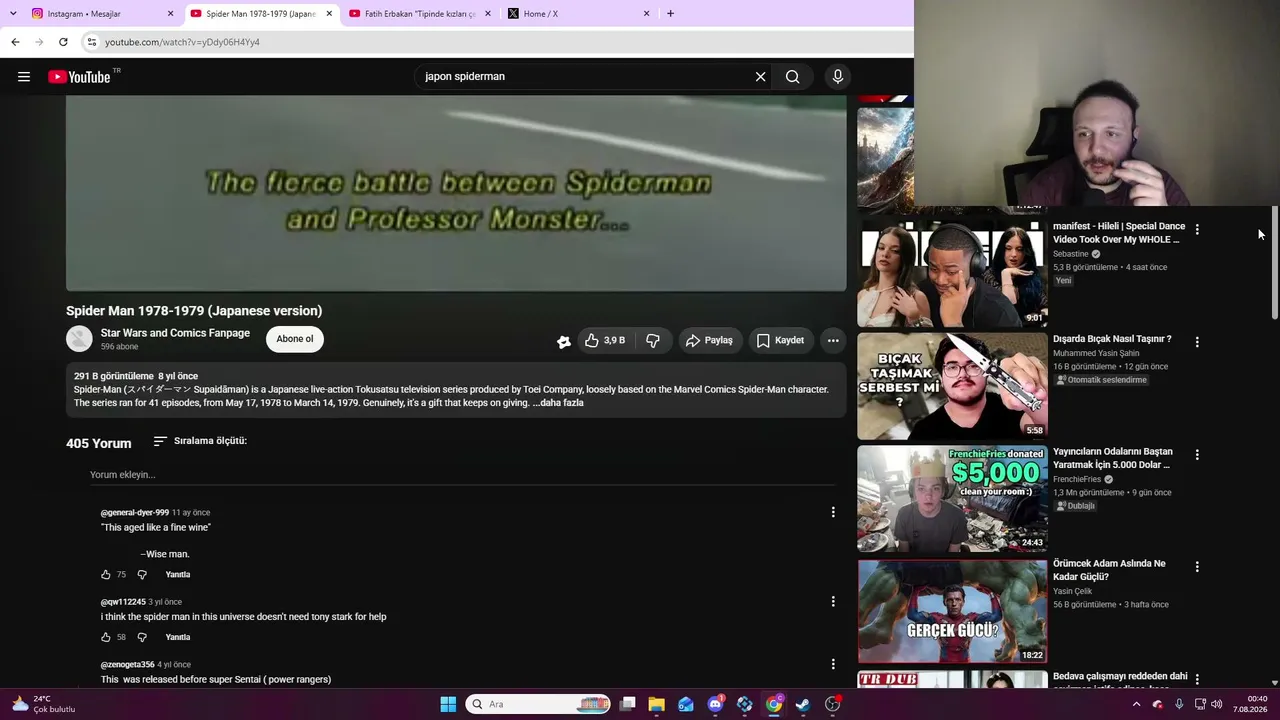The image size is (1280, 720).
Task: Show hidden system tray icons
Action: pos(1136,704)
